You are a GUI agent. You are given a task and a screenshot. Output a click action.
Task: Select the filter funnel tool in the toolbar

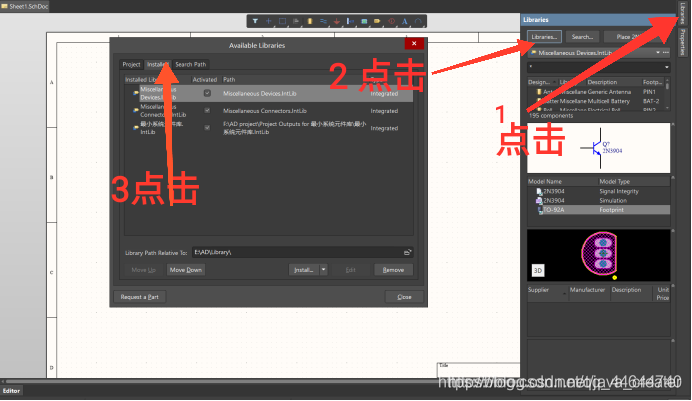[255, 21]
